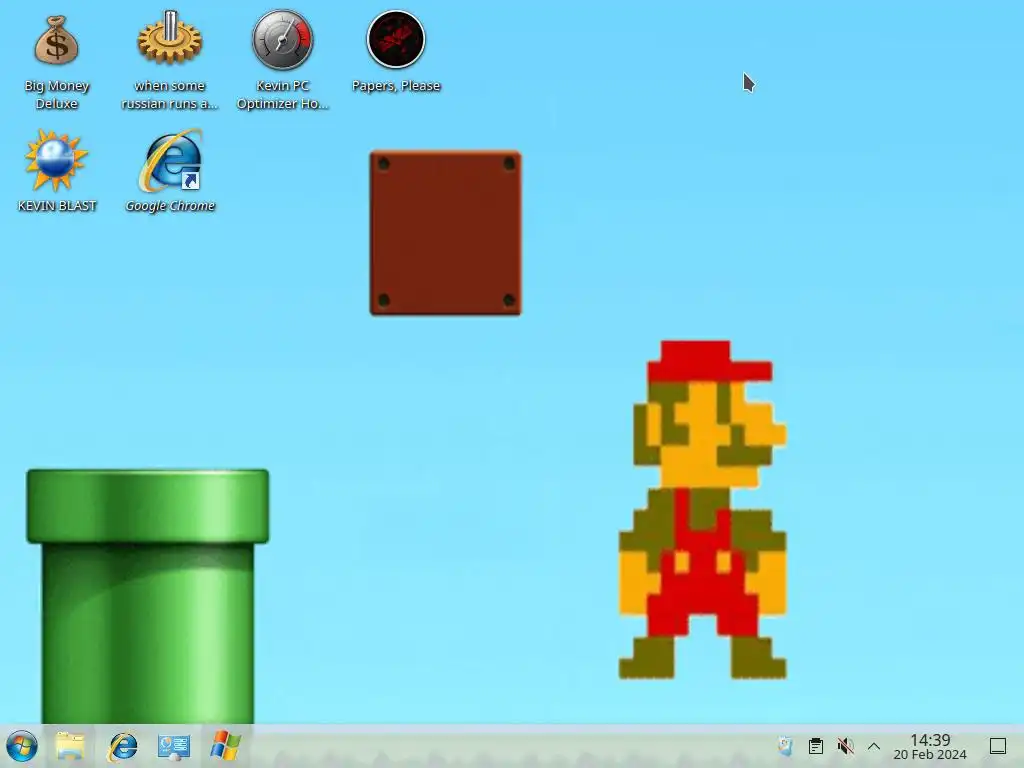Open the clock showing 14:39
The image size is (1024, 768).
(x=930, y=746)
